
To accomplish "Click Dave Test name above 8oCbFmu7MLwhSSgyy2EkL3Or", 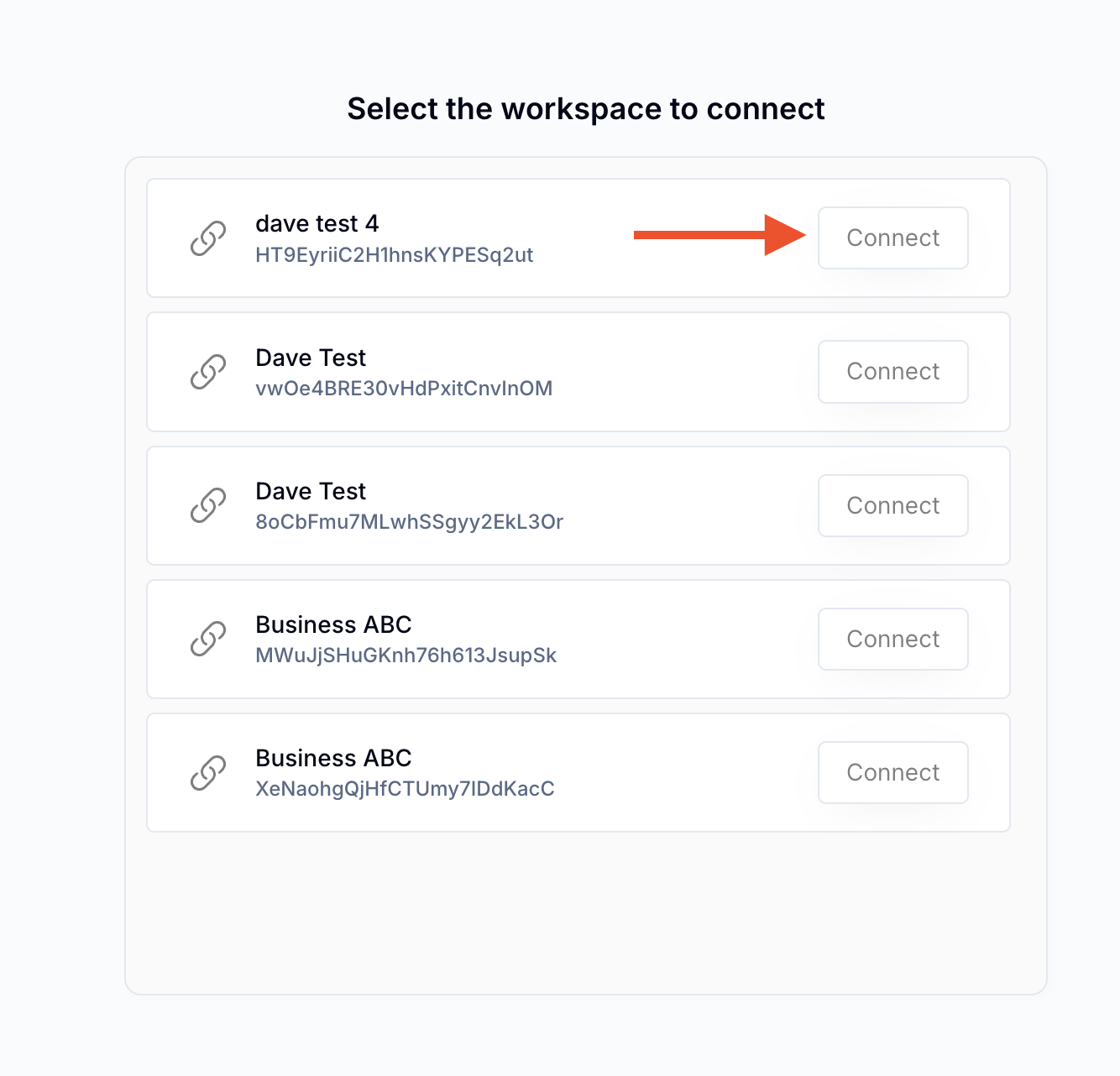I will point(311,491).
